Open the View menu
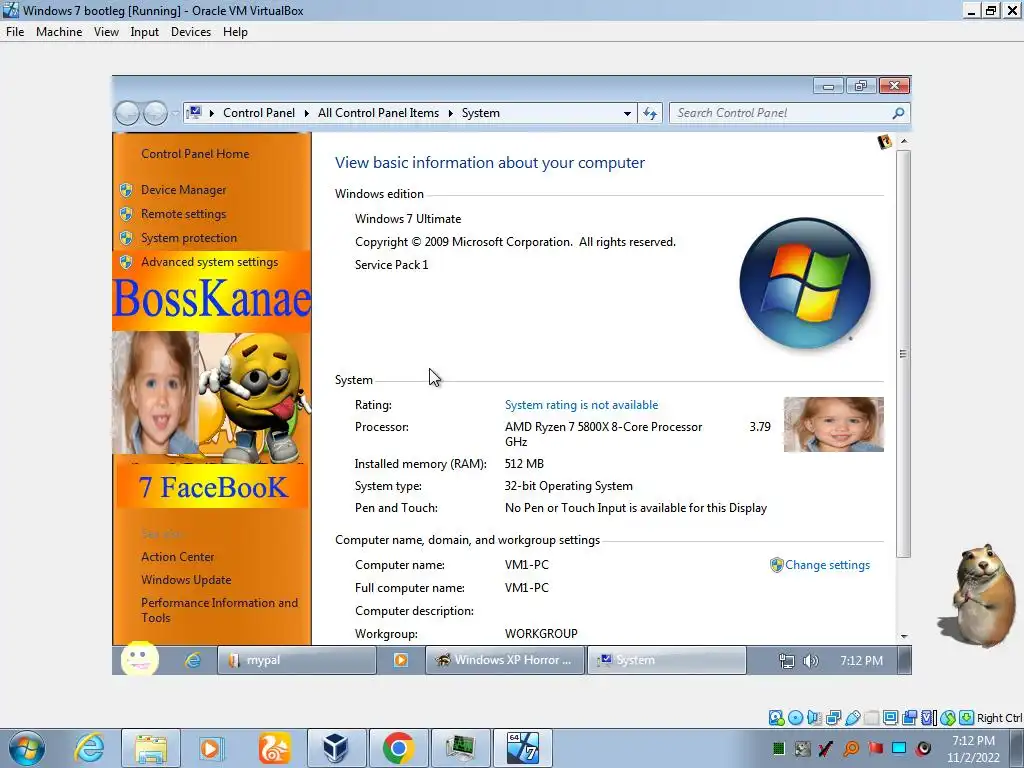1024x768 pixels. [x=106, y=31]
